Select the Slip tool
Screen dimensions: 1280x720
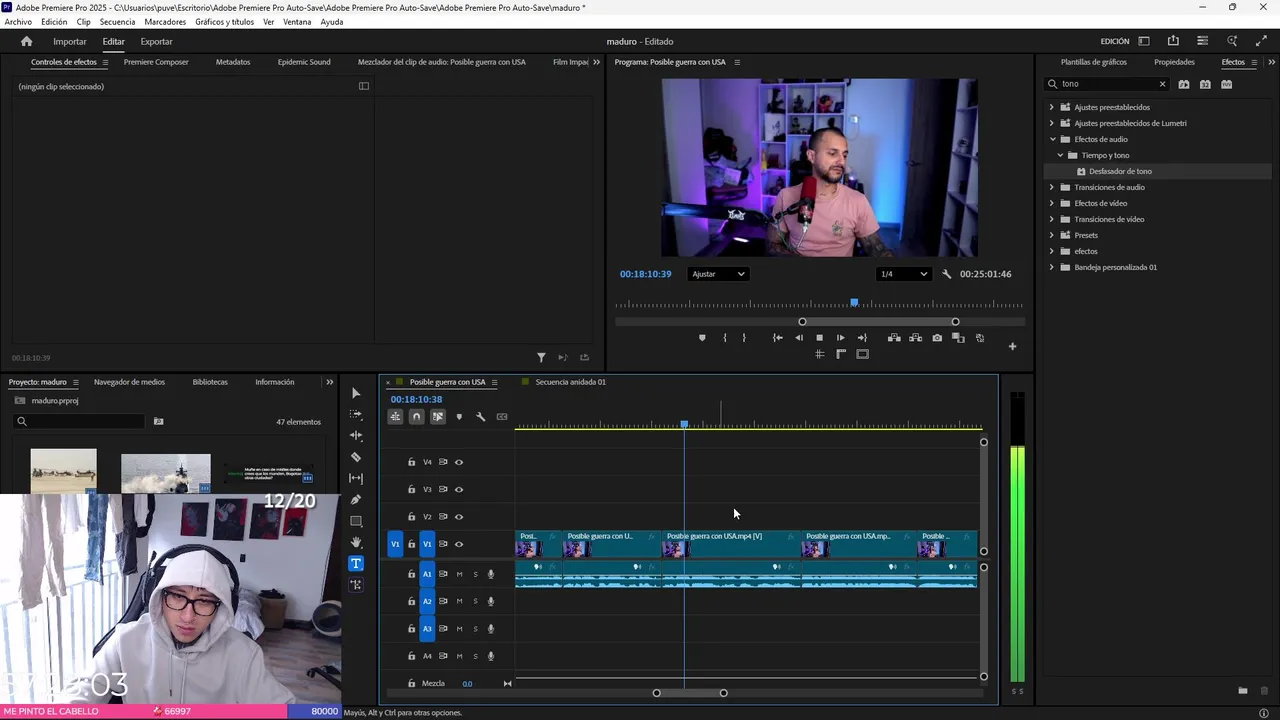point(356,478)
